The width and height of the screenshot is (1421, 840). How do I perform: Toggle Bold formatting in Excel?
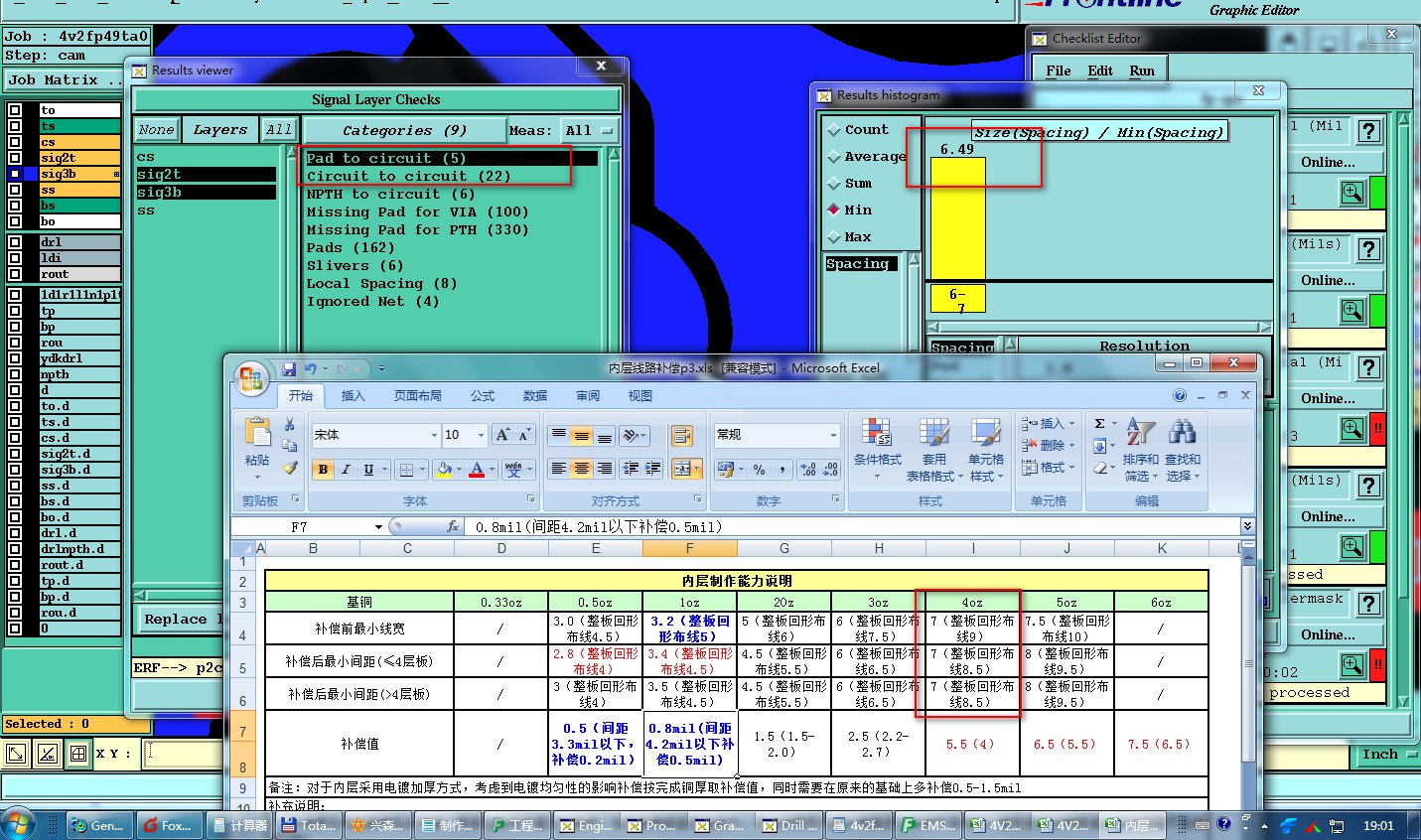point(323,470)
